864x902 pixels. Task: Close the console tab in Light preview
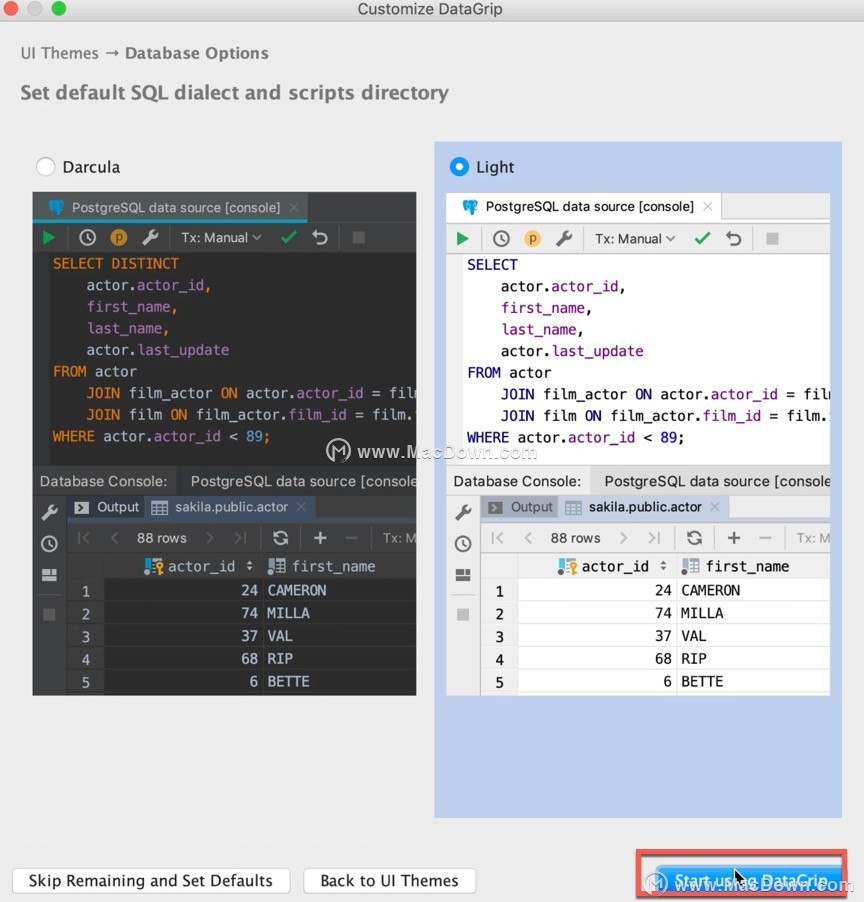(x=708, y=207)
